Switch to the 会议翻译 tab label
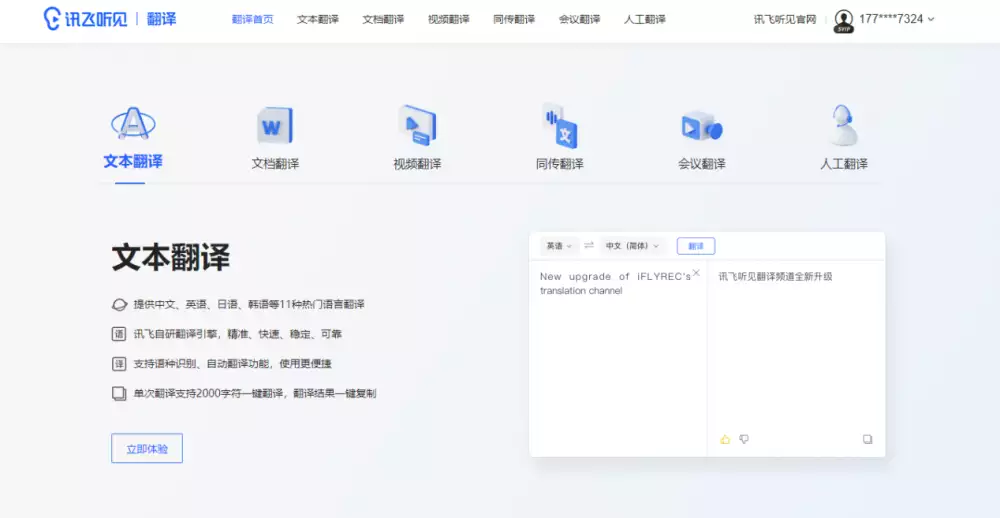The width and height of the screenshot is (1000, 518). coord(702,164)
